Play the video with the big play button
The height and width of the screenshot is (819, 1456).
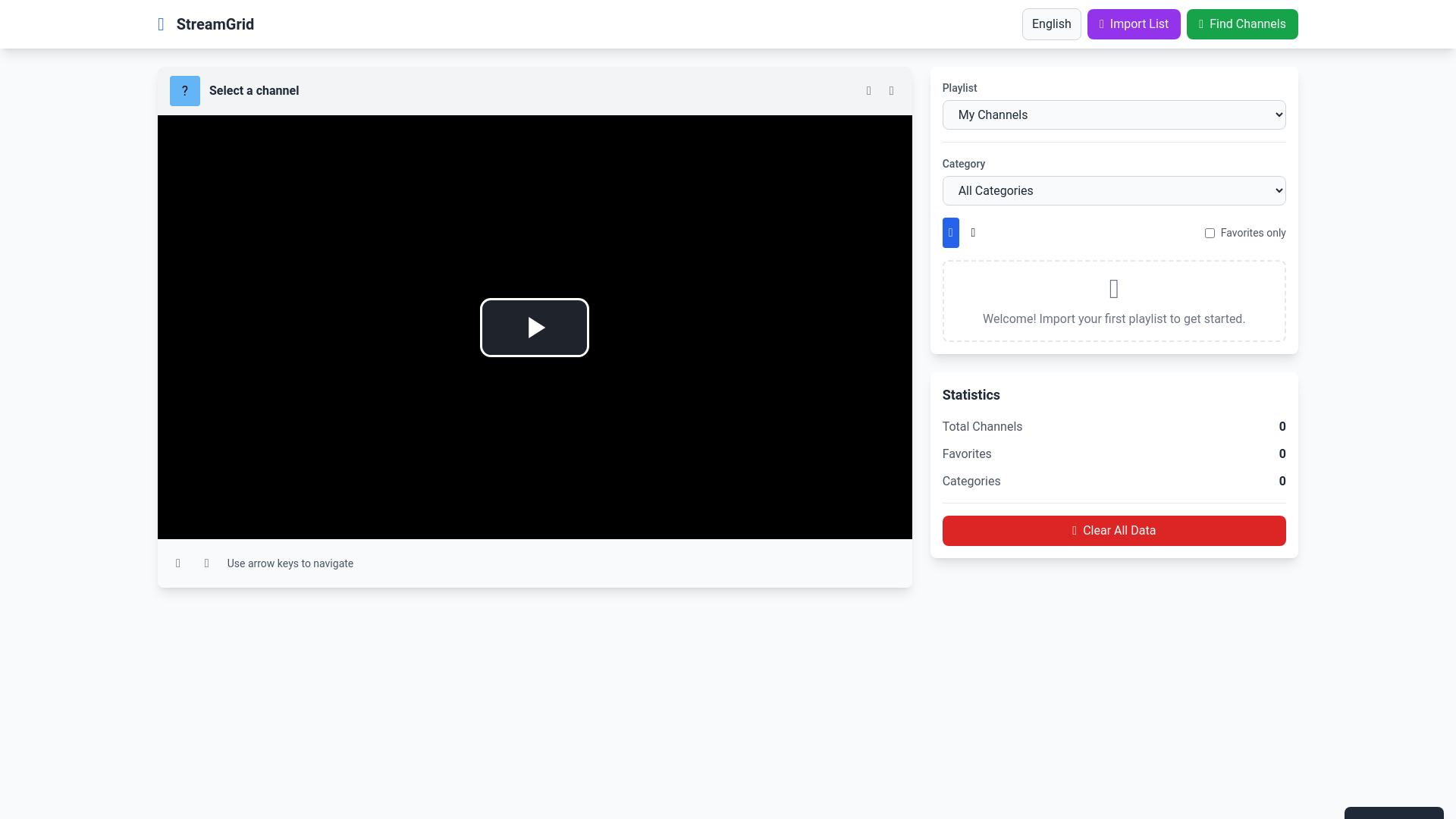pos(535,328)
